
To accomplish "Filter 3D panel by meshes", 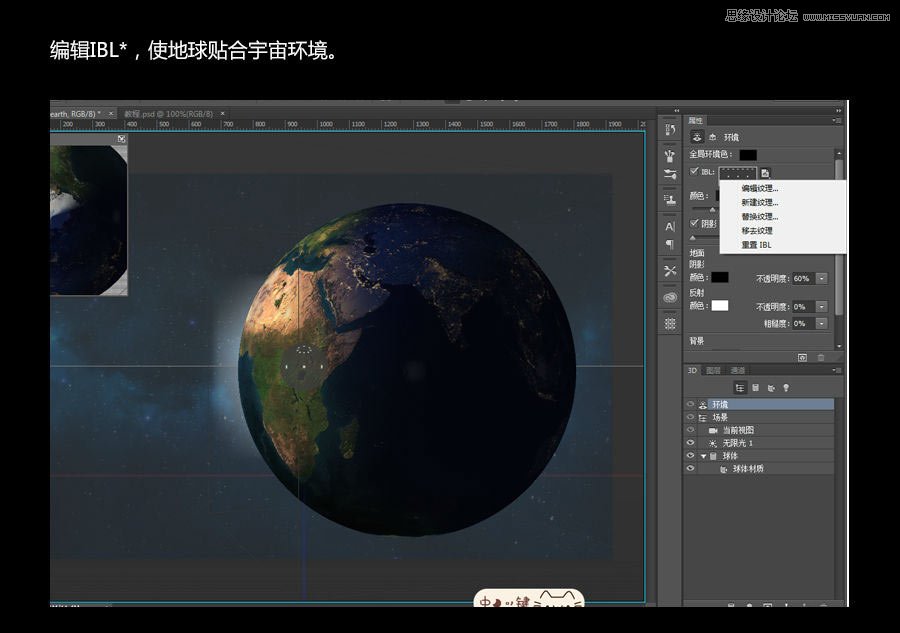I will pyautogui.click(x=755, y=388).
